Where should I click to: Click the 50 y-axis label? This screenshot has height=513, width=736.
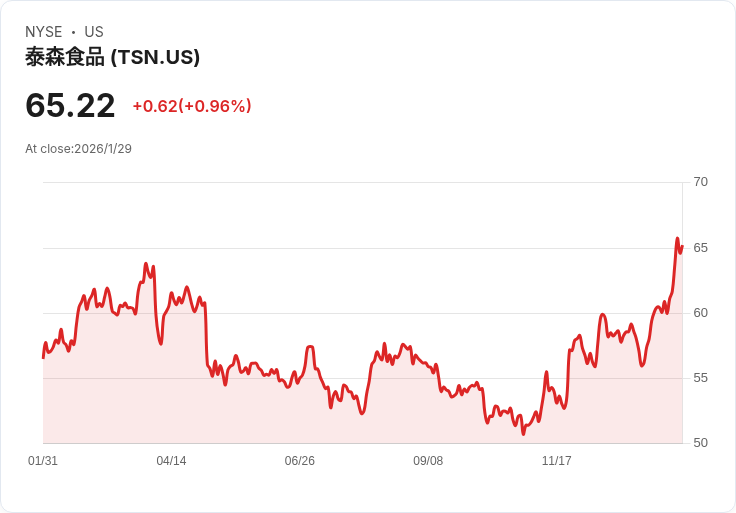(701, 443)
